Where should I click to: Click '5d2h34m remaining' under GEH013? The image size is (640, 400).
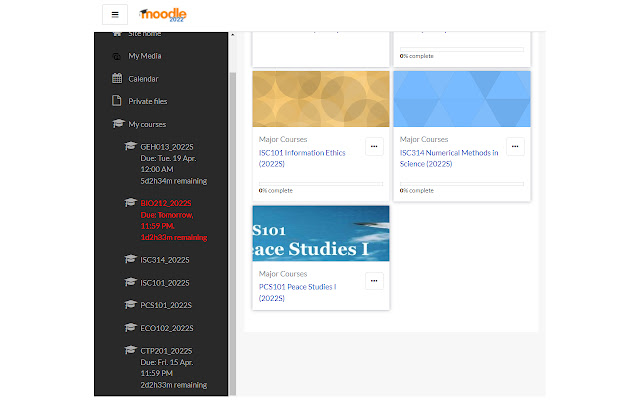point(174,181)
